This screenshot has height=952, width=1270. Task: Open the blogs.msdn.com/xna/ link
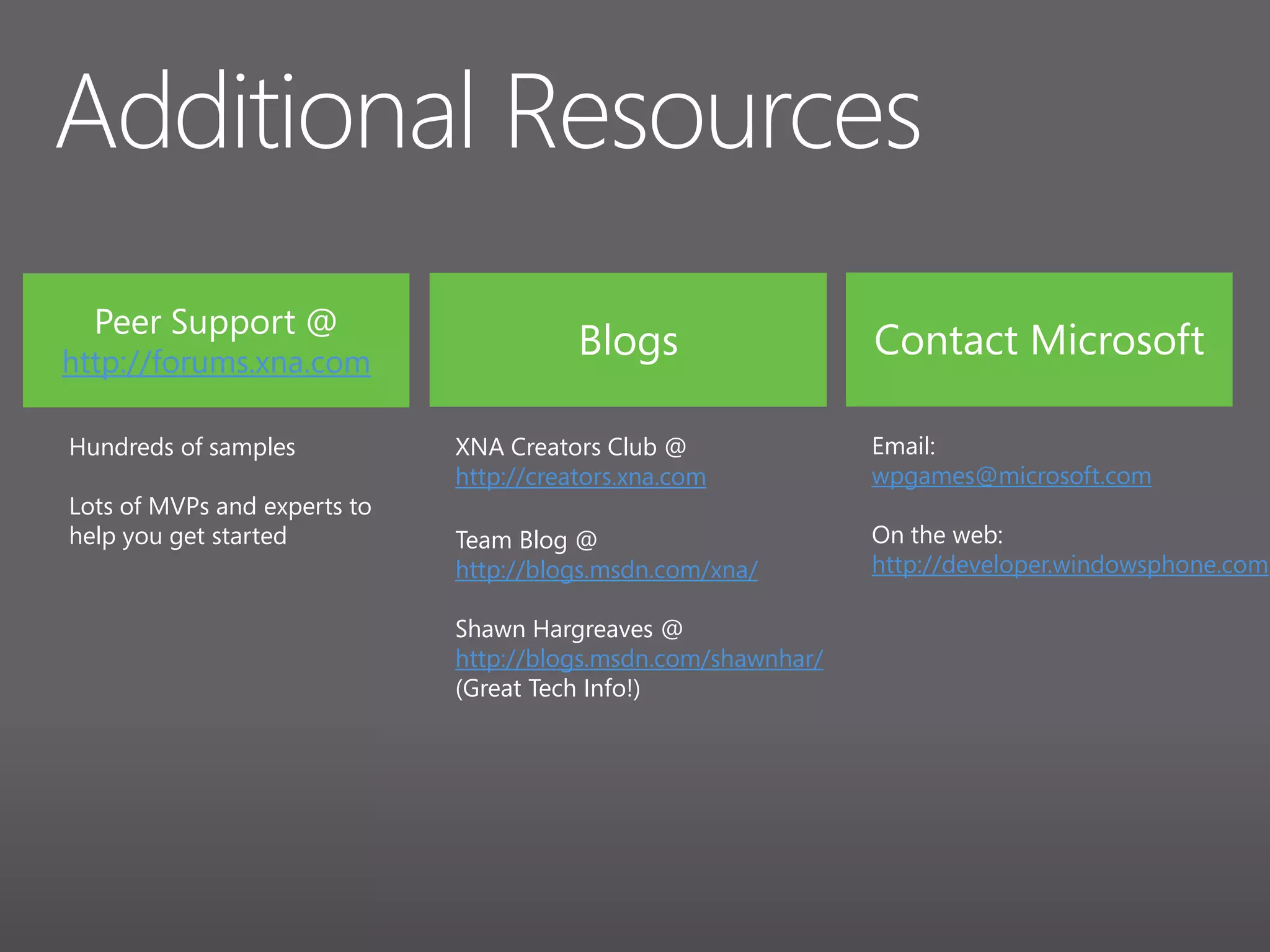click(x=606, y=570)
